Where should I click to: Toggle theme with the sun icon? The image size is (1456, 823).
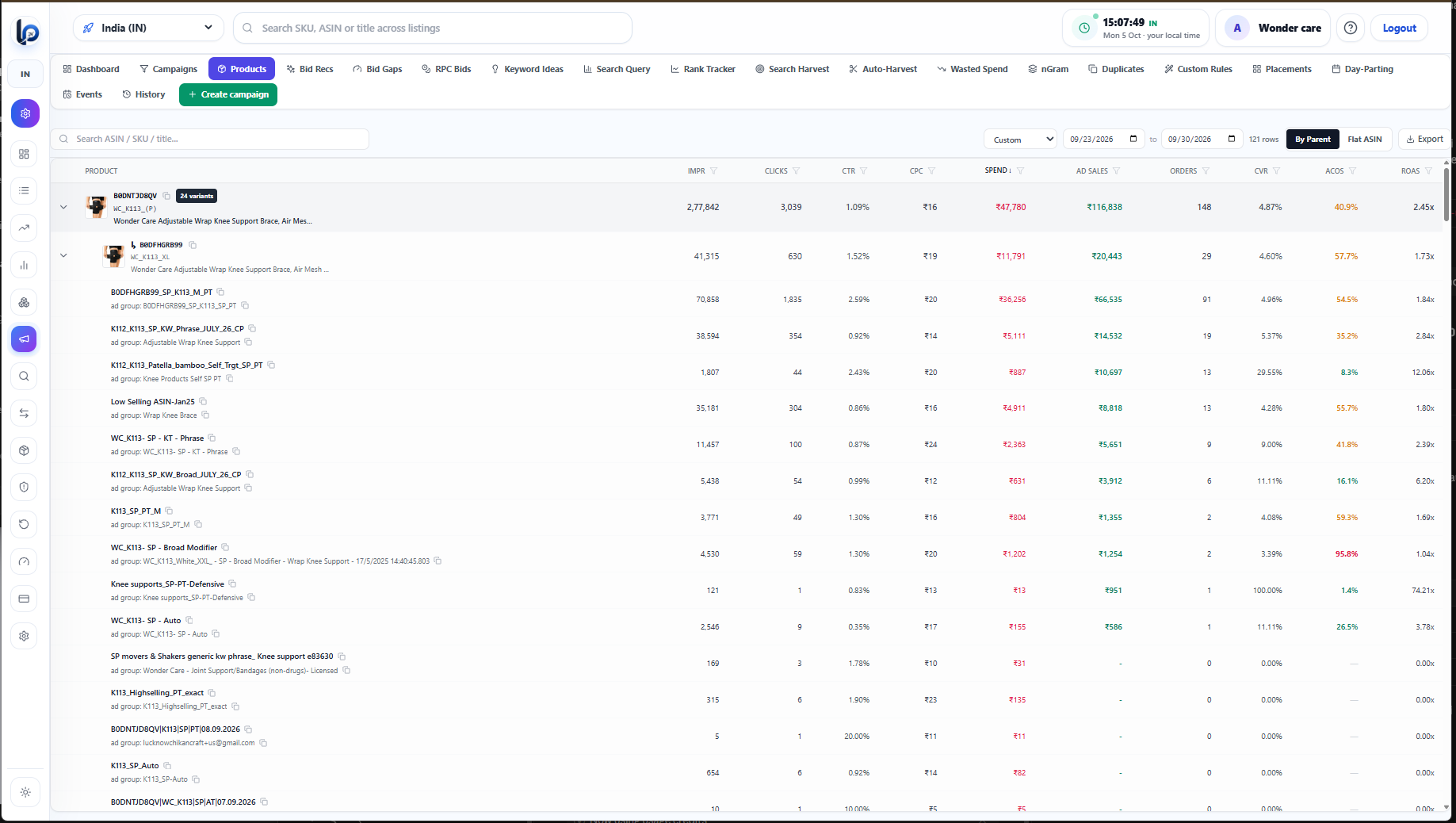coord(25,792)
